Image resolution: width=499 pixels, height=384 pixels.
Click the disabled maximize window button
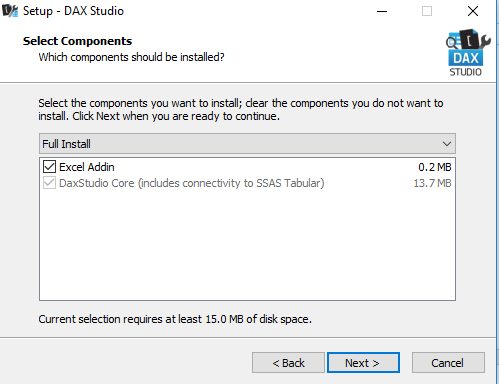(427, 11)
